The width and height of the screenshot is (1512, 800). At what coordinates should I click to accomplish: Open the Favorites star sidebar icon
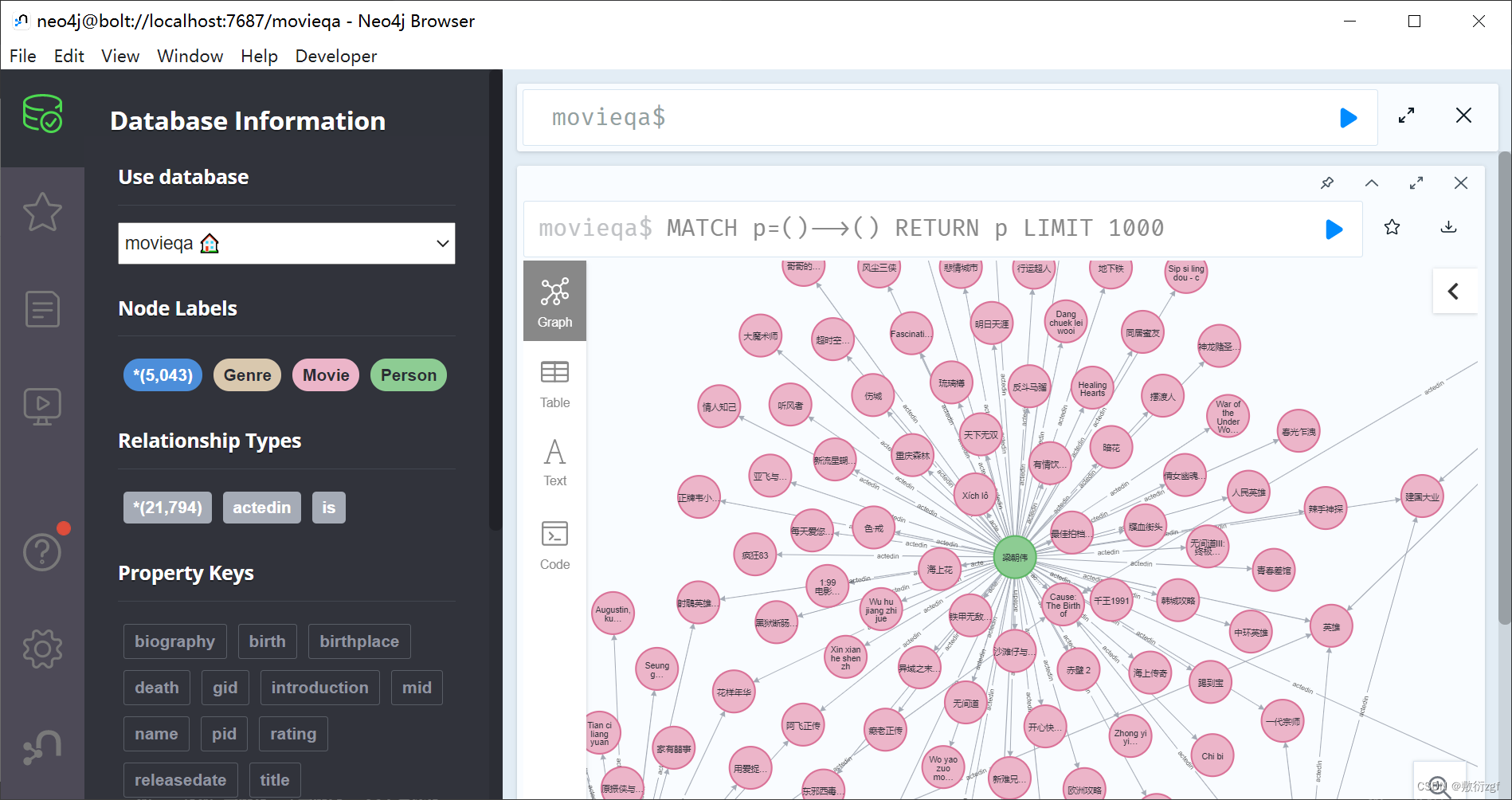[42, 212]
